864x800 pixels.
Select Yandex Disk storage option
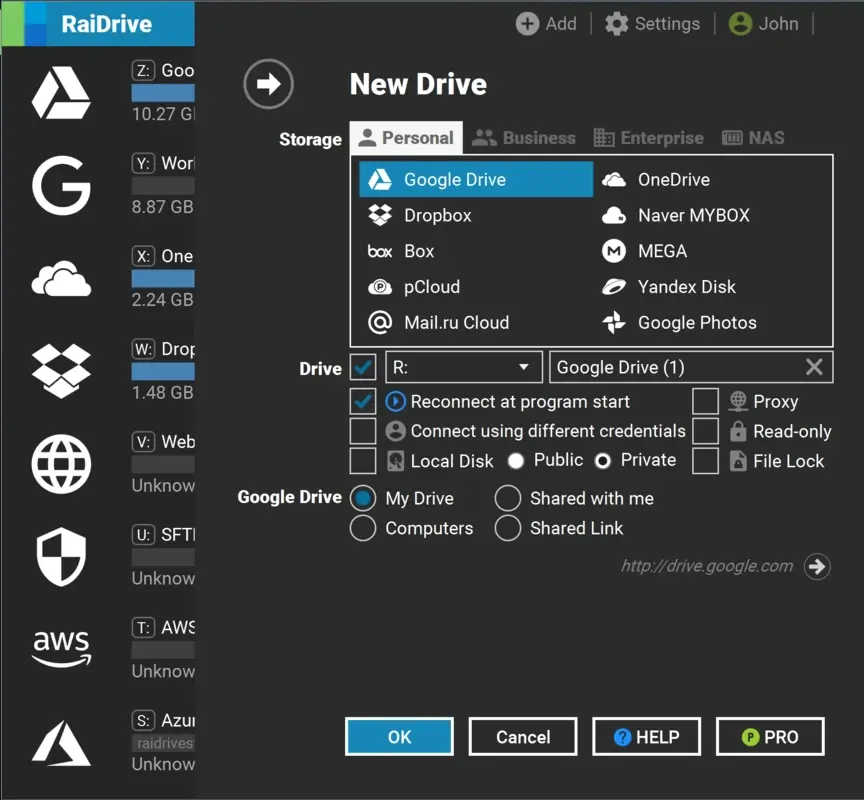tap(686, 287)
